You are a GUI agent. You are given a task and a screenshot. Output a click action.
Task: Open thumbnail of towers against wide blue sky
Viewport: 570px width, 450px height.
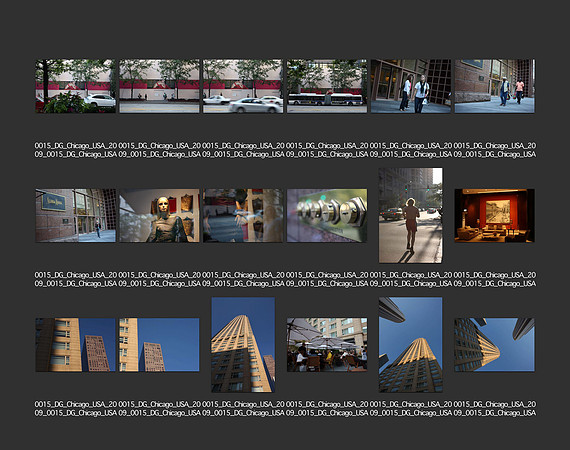[x=159, y=345]
